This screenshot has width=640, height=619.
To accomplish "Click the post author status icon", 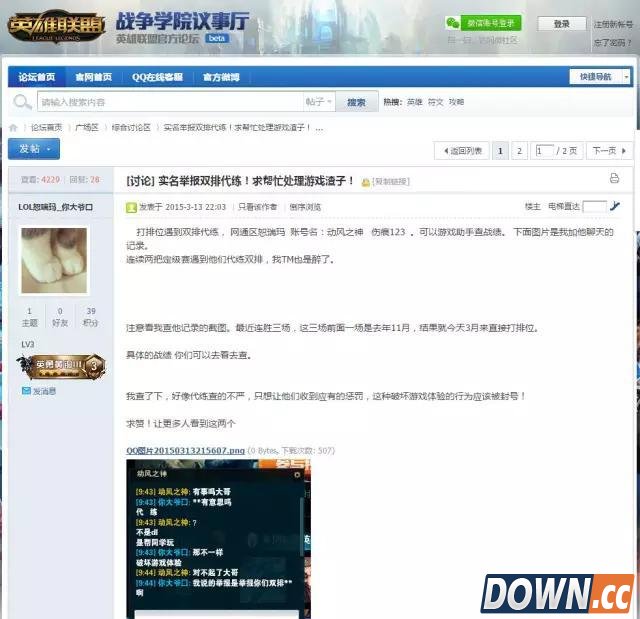I will 131,208.
